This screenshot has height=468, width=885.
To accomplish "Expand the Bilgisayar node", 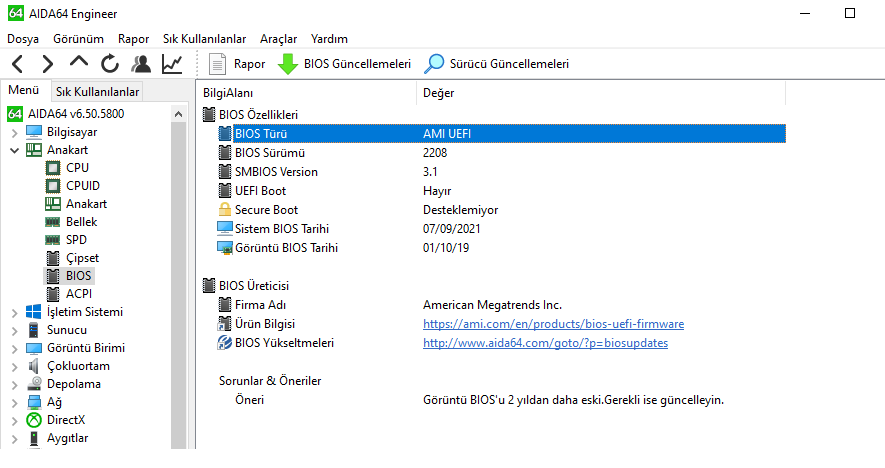I will pos(15,133).
